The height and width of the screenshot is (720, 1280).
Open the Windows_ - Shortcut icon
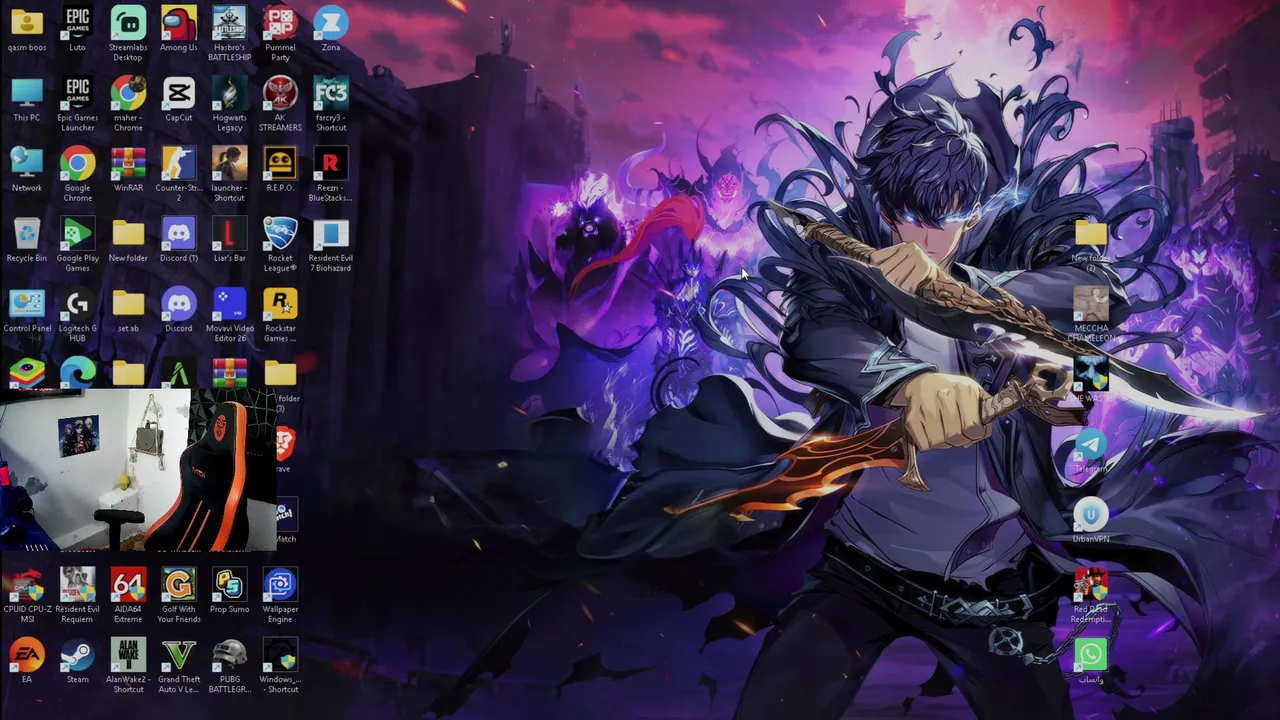pyautogui.click(x=280, y=664)
